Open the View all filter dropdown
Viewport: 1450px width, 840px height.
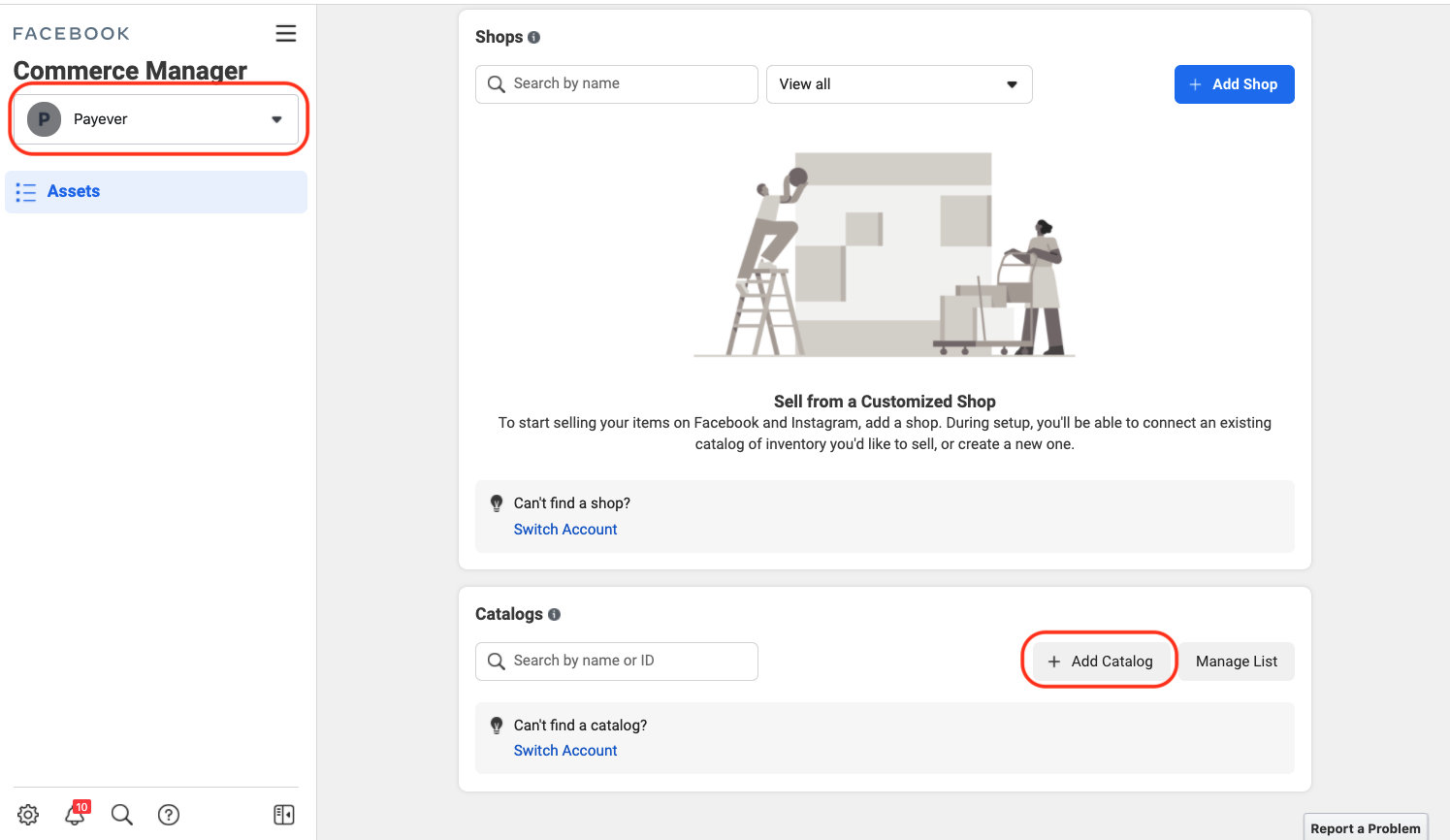click(899, 84)
